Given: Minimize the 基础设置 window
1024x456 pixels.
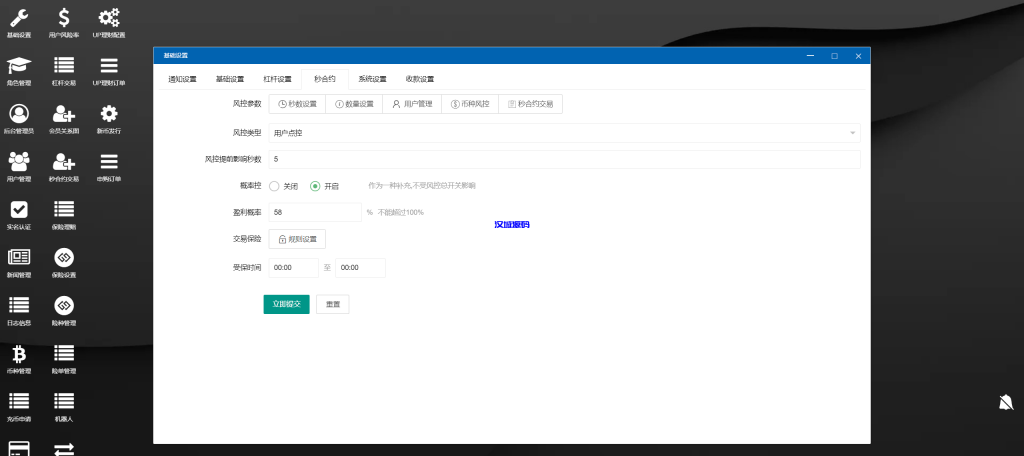Looking at the screenshot, I should [810, 56].
